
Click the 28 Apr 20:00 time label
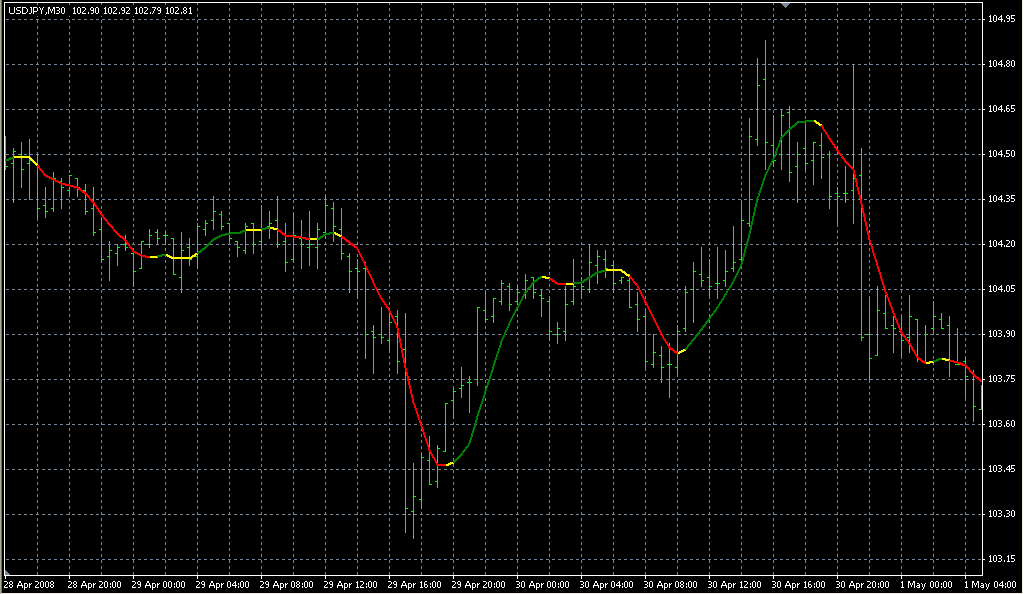click(93, 584)
